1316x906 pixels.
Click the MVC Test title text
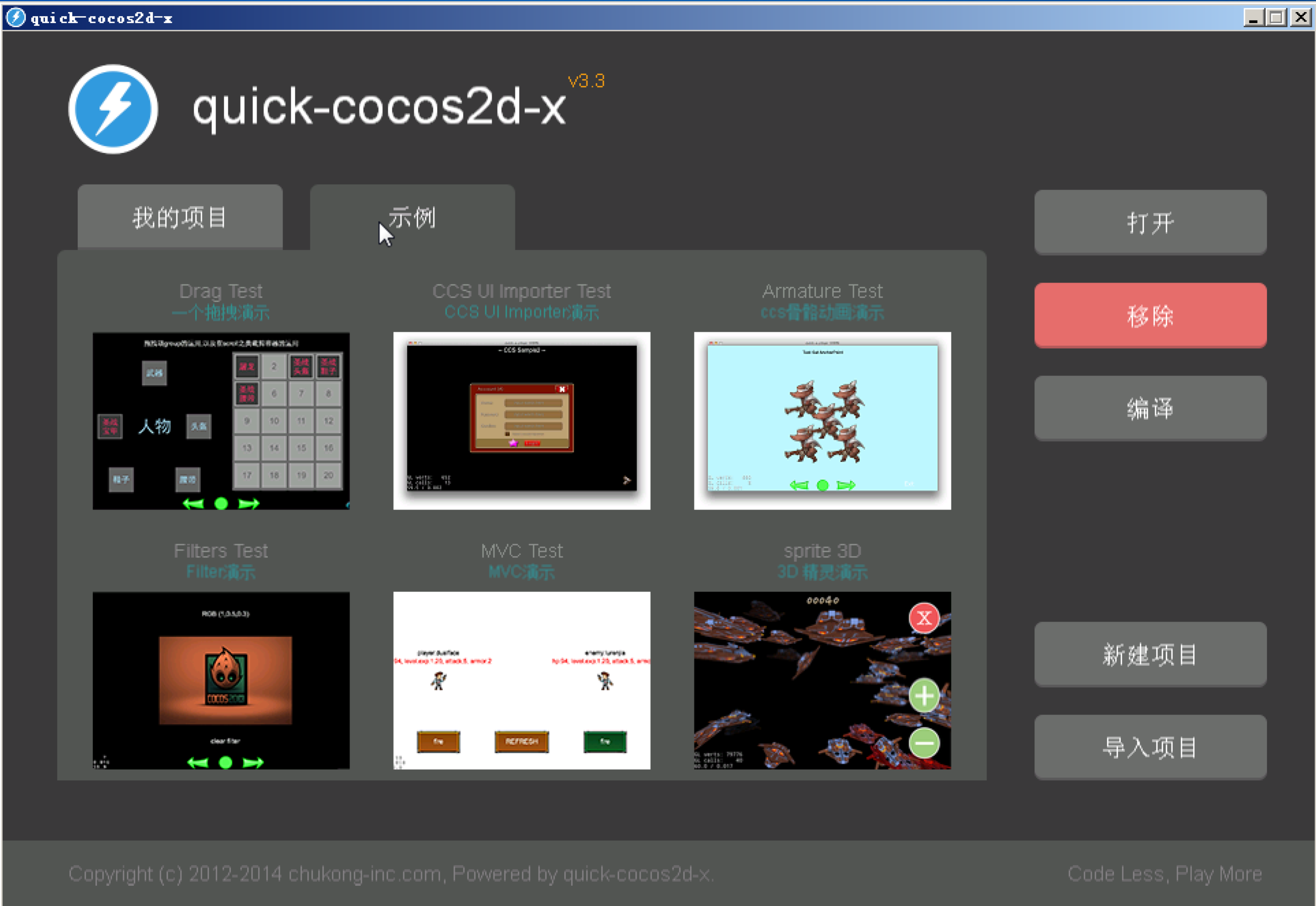[x=522, y=551]
